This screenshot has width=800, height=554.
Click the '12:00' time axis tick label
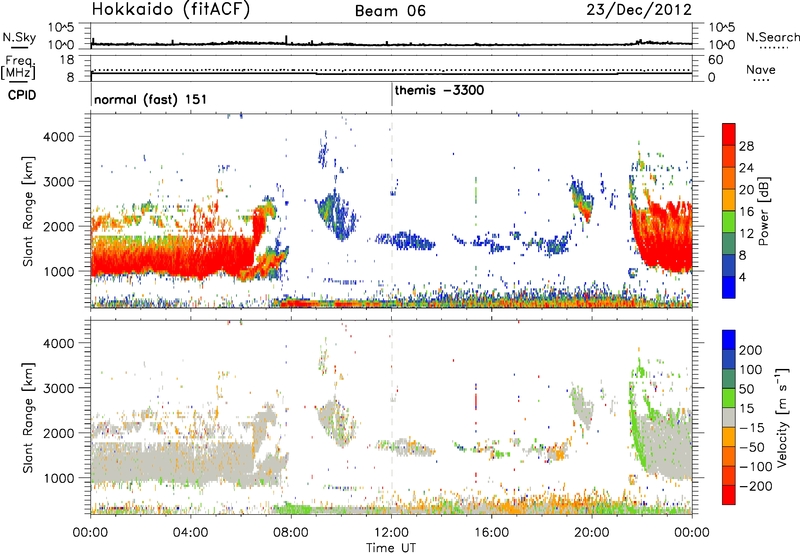point(391,533)
